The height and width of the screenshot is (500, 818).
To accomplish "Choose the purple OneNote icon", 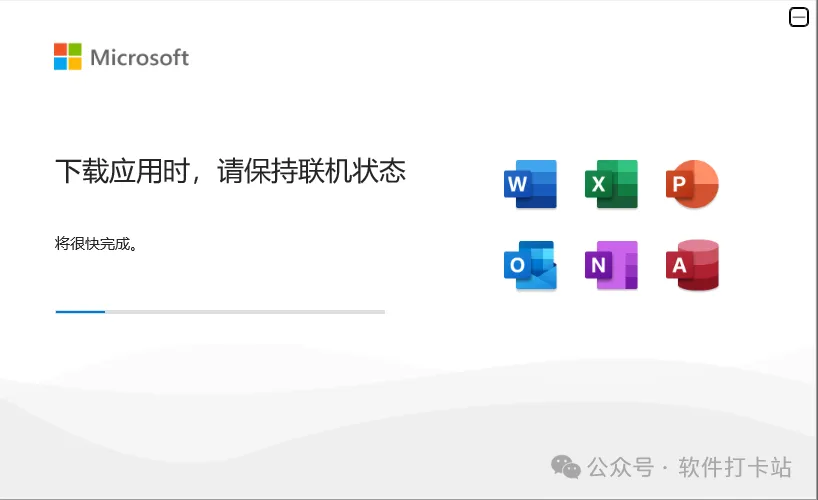I will [x=611, y=265].
